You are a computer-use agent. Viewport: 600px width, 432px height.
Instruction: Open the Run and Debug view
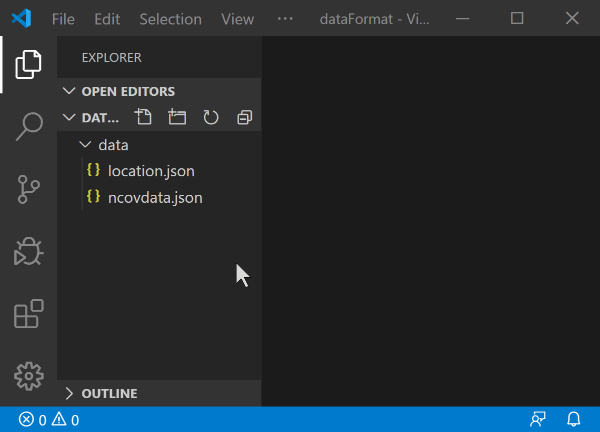(x=29, y=251)
